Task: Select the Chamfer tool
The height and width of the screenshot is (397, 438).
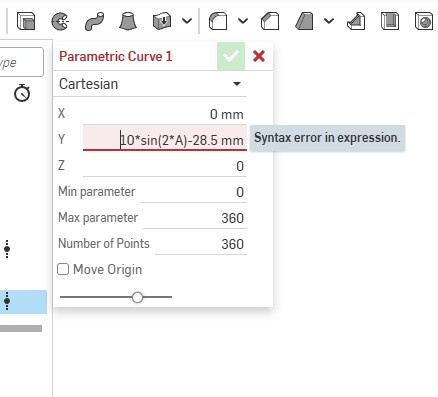Action: (270, 21)
